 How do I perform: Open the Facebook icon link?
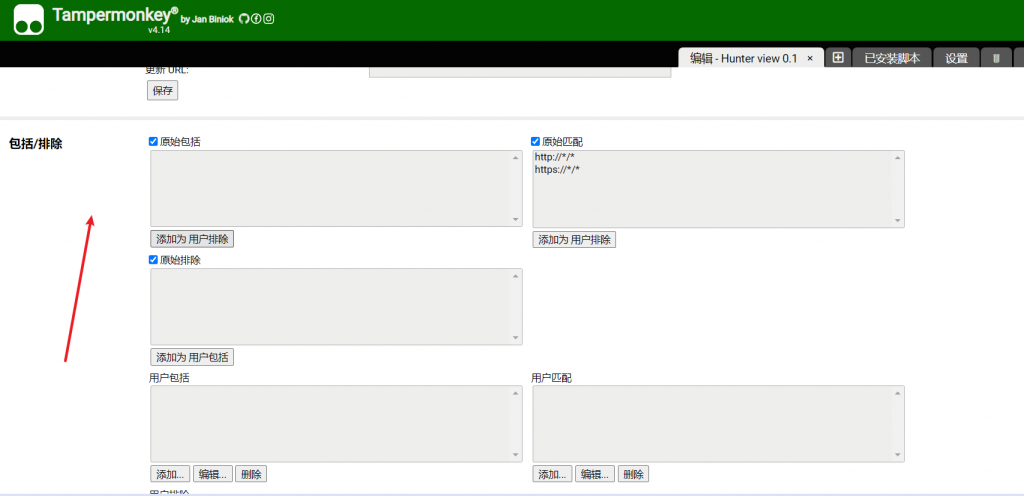coord(256,19)
